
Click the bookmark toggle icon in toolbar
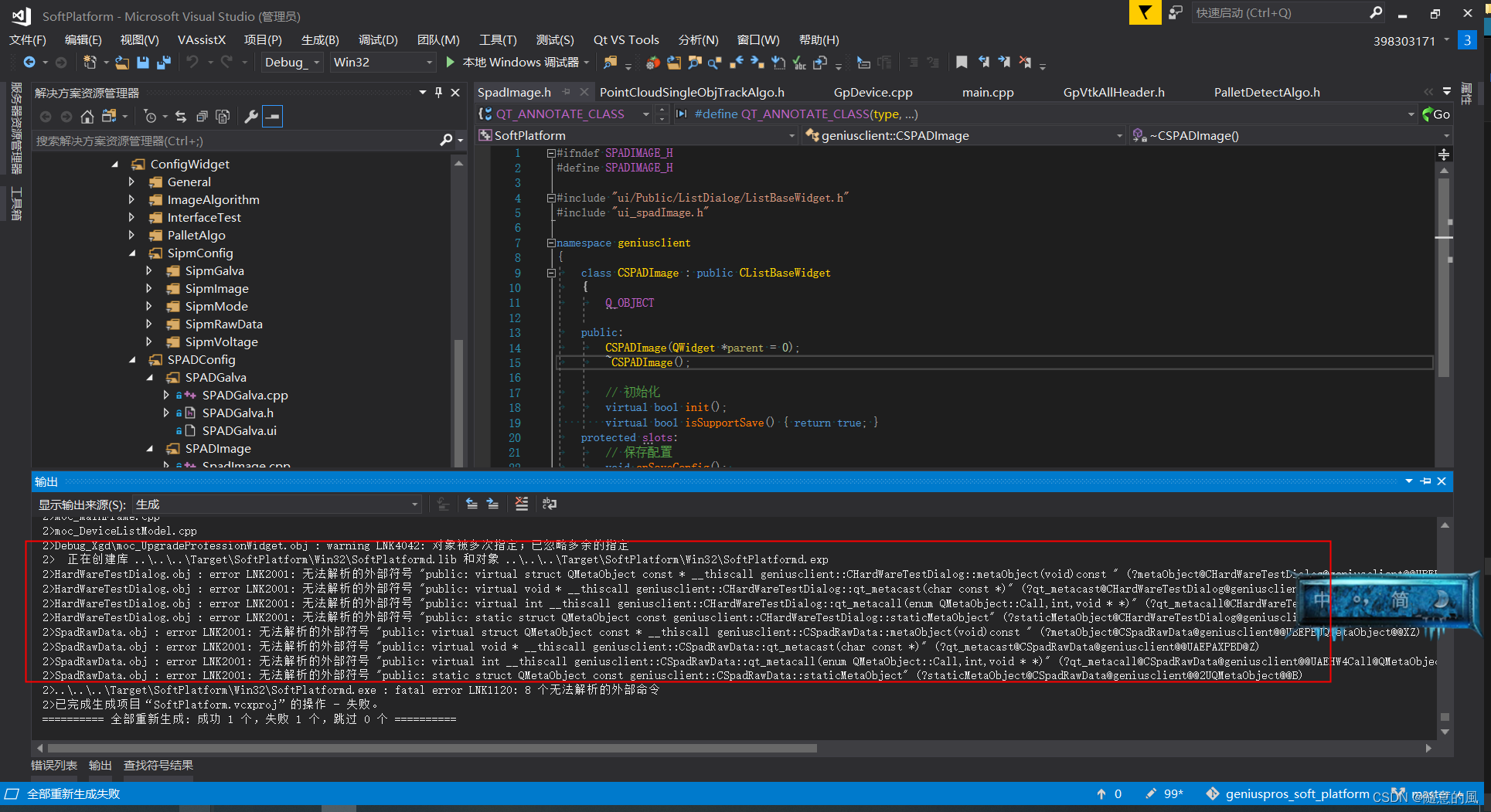(x=962, y=63)
